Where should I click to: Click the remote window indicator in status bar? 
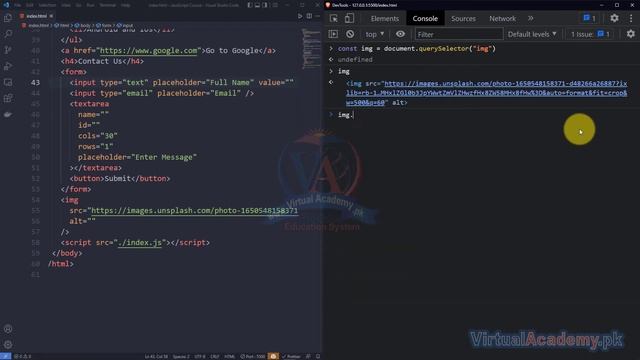coord(5,356)
